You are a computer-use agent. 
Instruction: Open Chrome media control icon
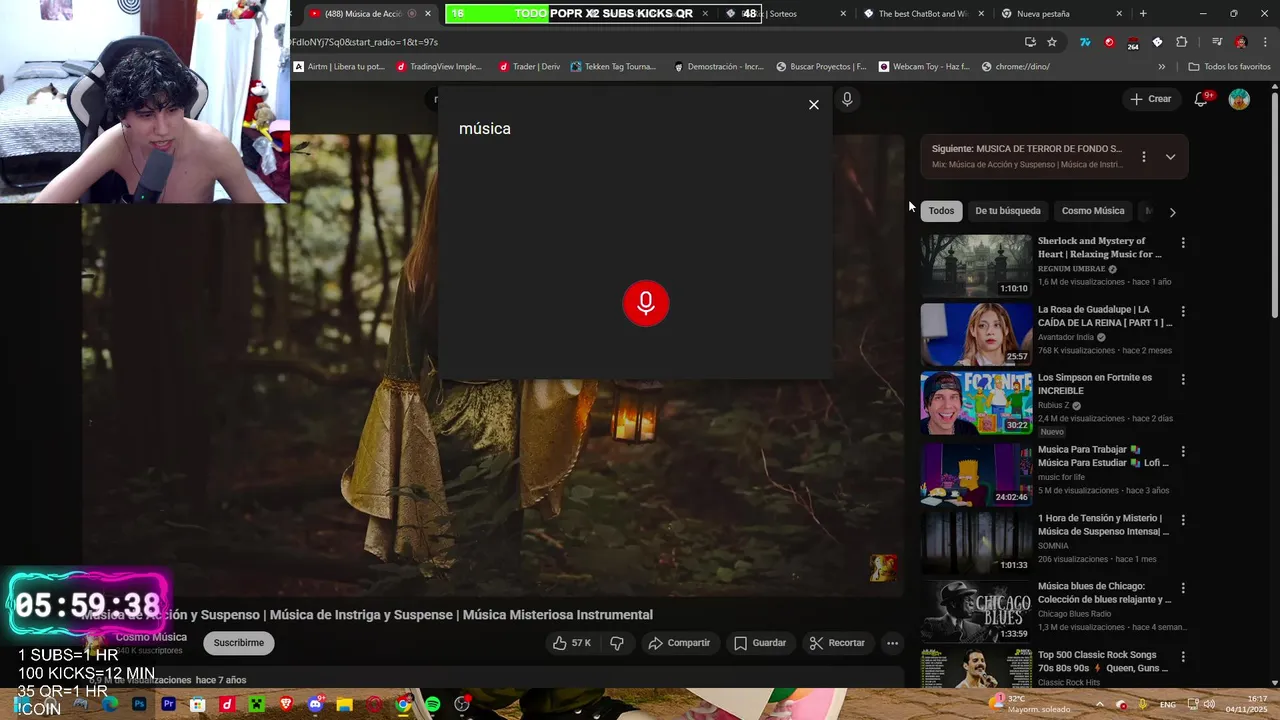click(x=1216, y=42)
